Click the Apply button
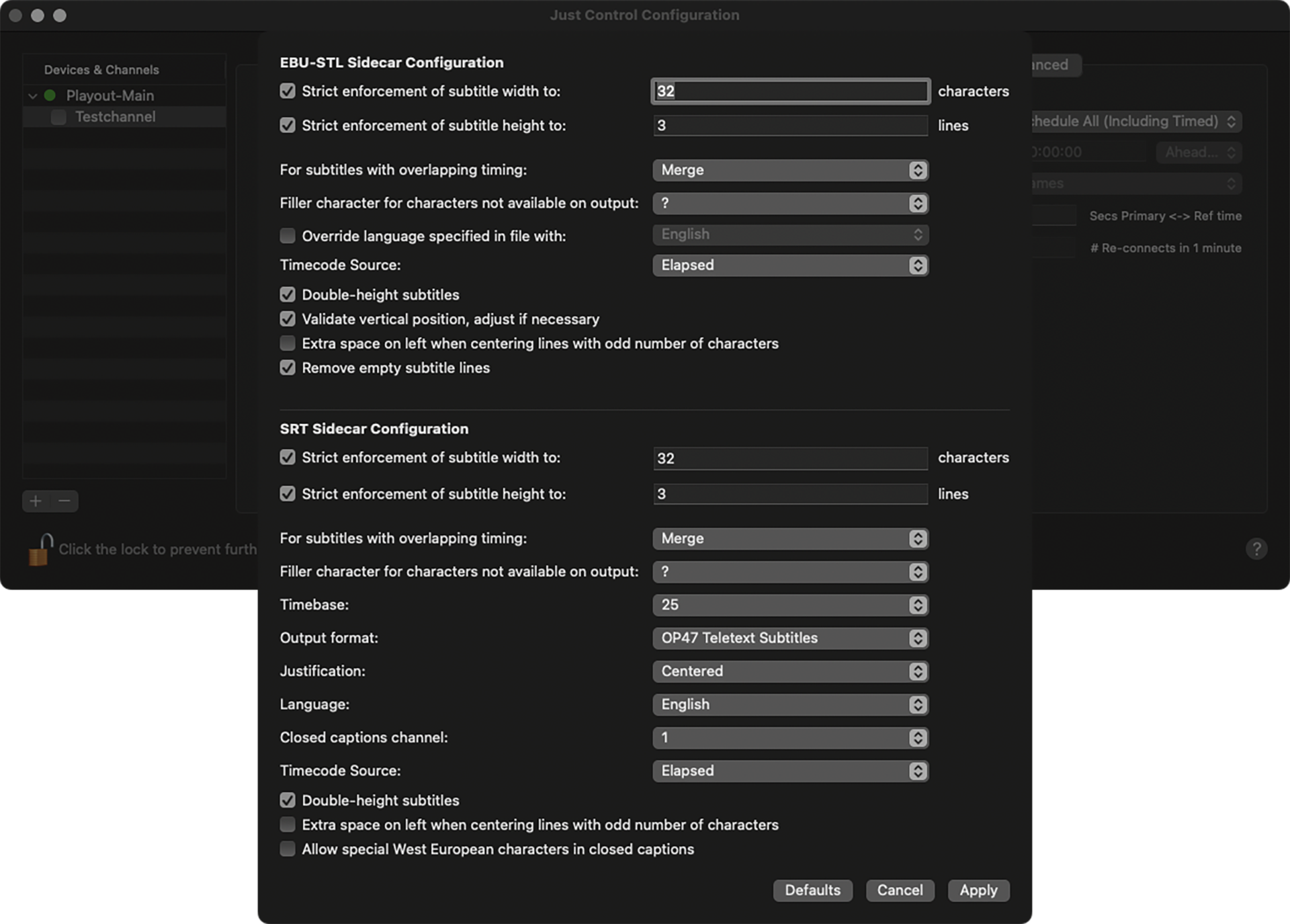Viewport: 1290px width, 924px height. (x=978, y=890)
